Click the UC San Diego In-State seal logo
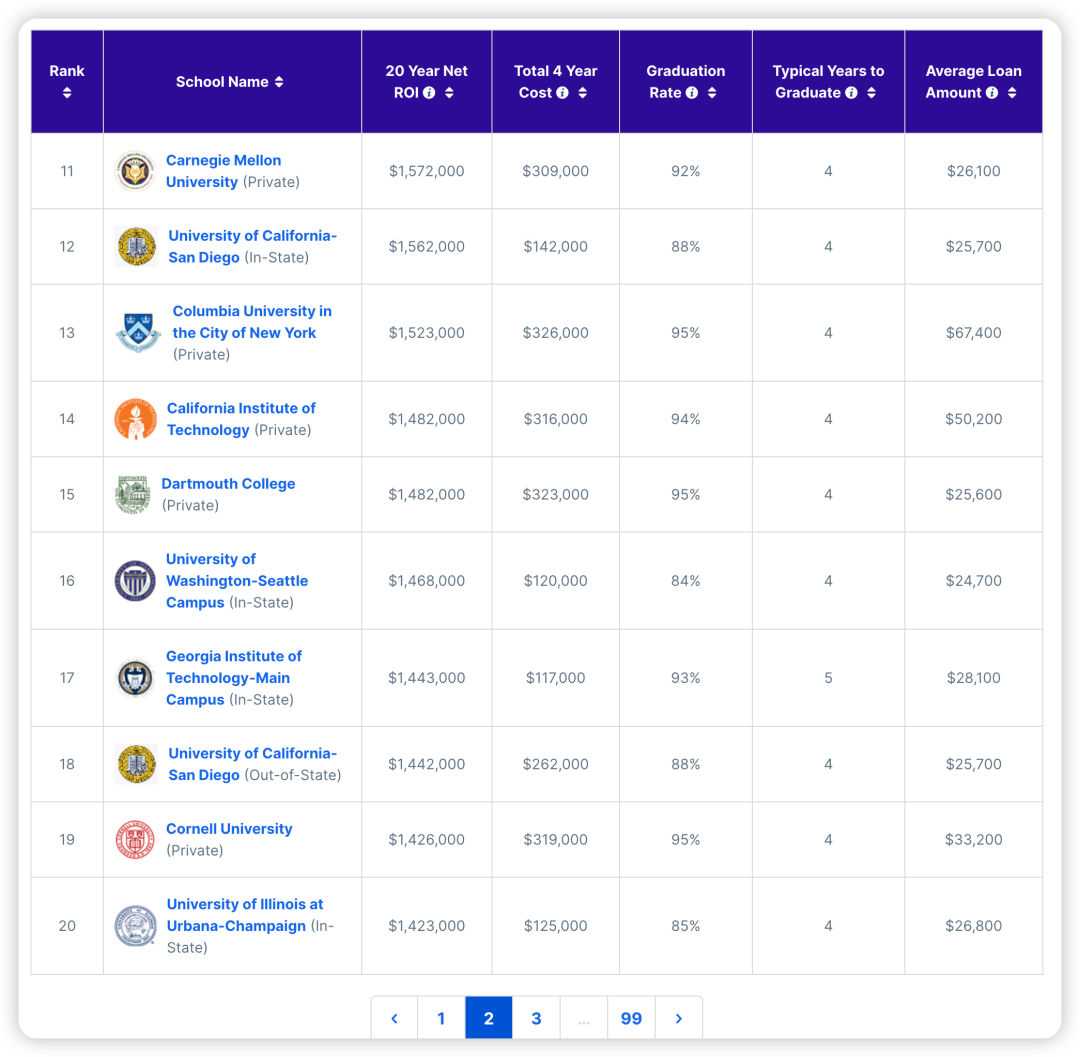This screenshot has width=1080, height=1057. (x=136, y=247)
